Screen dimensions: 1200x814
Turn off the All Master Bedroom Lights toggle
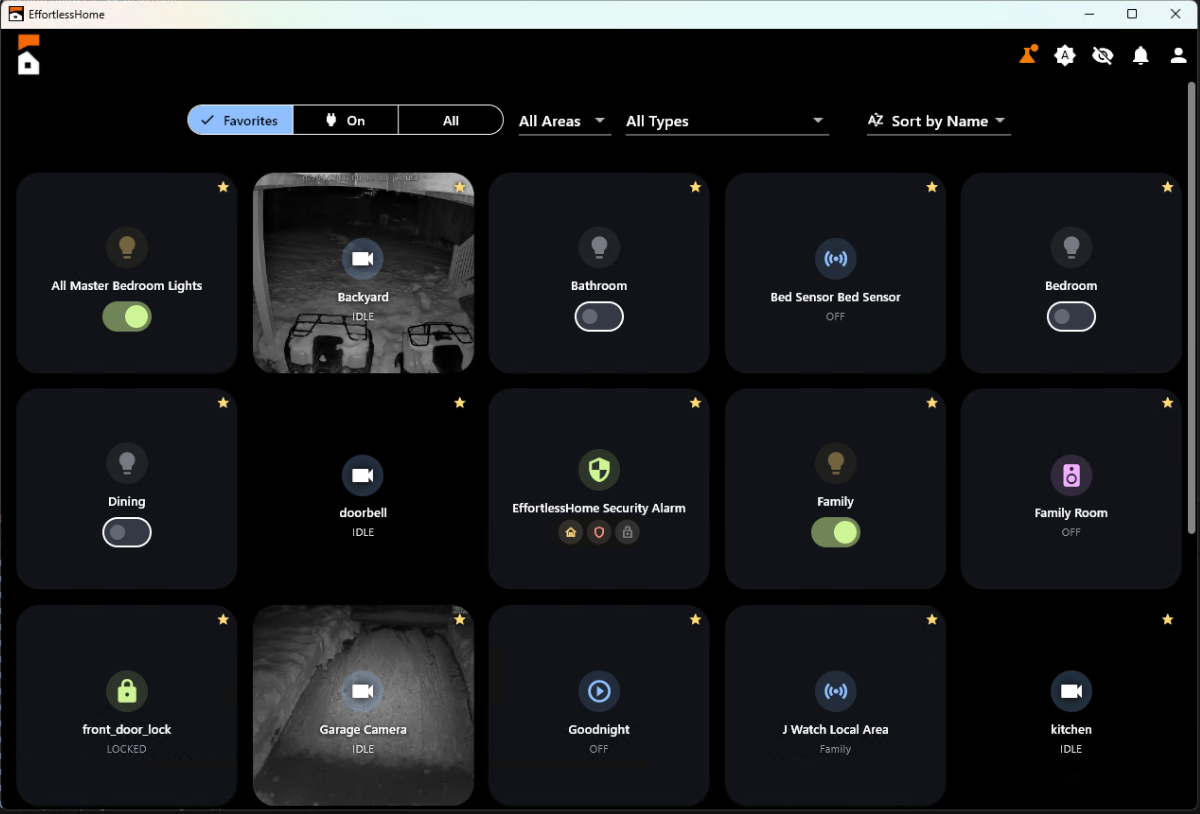click(127, 316)
